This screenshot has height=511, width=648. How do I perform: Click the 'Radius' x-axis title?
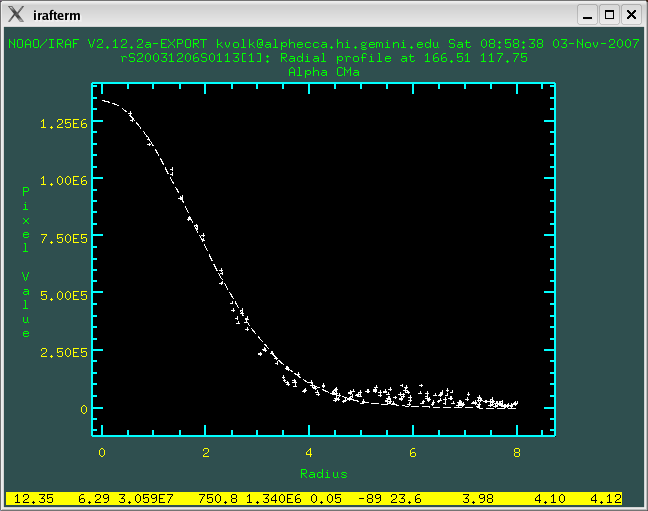[x=324, y=474]
